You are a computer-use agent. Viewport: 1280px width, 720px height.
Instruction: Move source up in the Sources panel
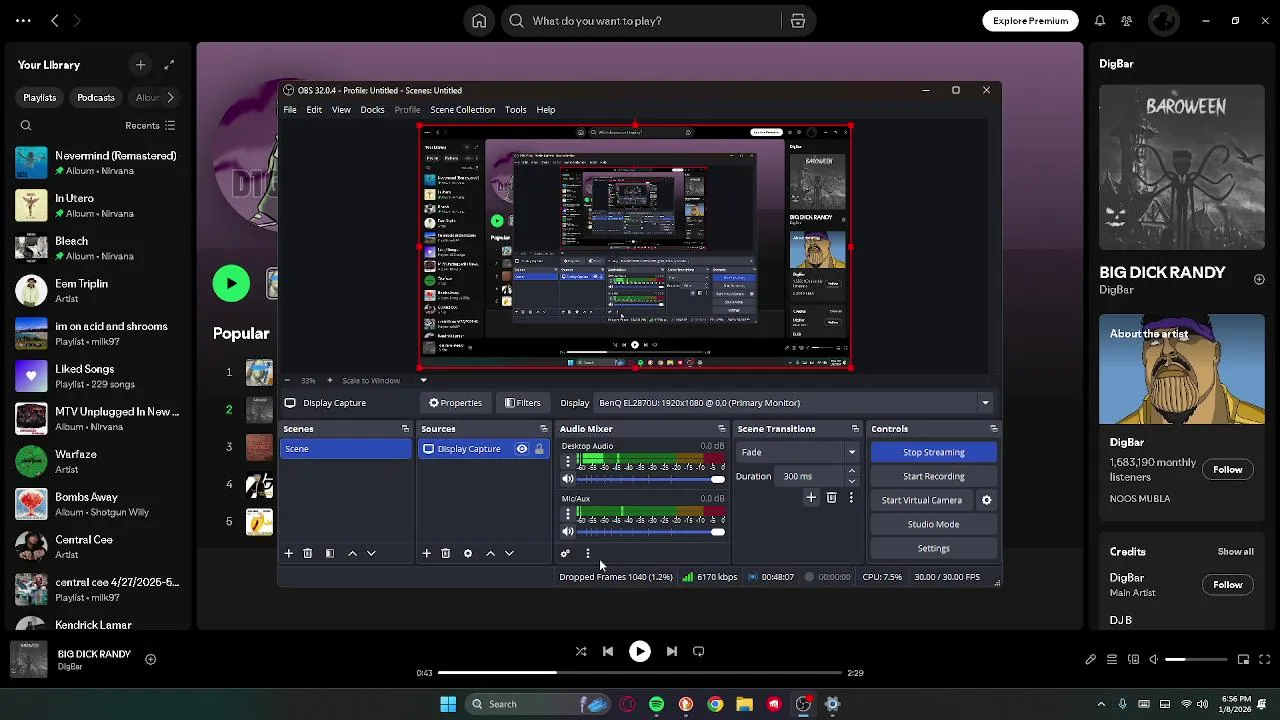[x=490, y=553]
